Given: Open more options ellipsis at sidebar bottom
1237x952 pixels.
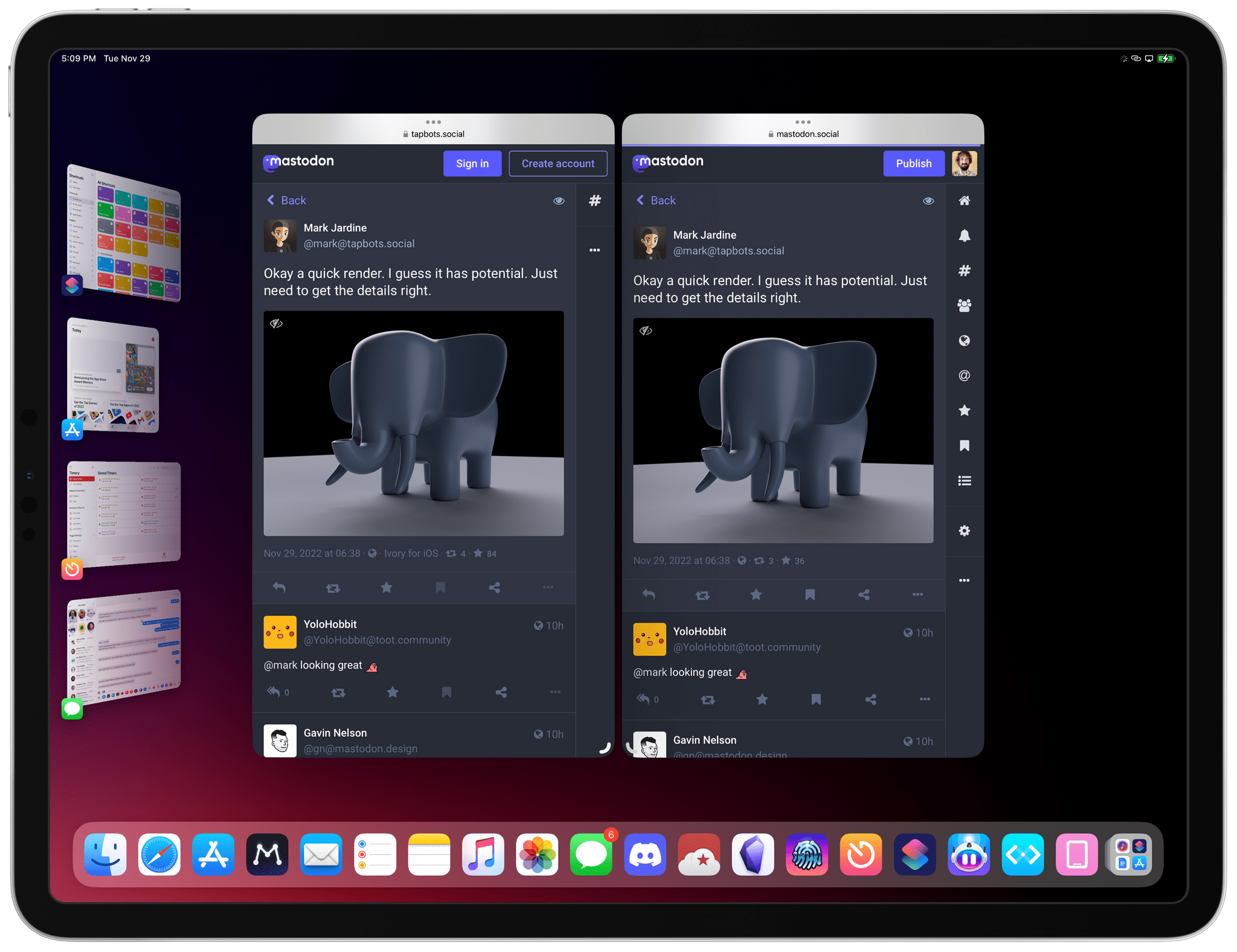Looking at the screenshot, I should click(964, 581).
